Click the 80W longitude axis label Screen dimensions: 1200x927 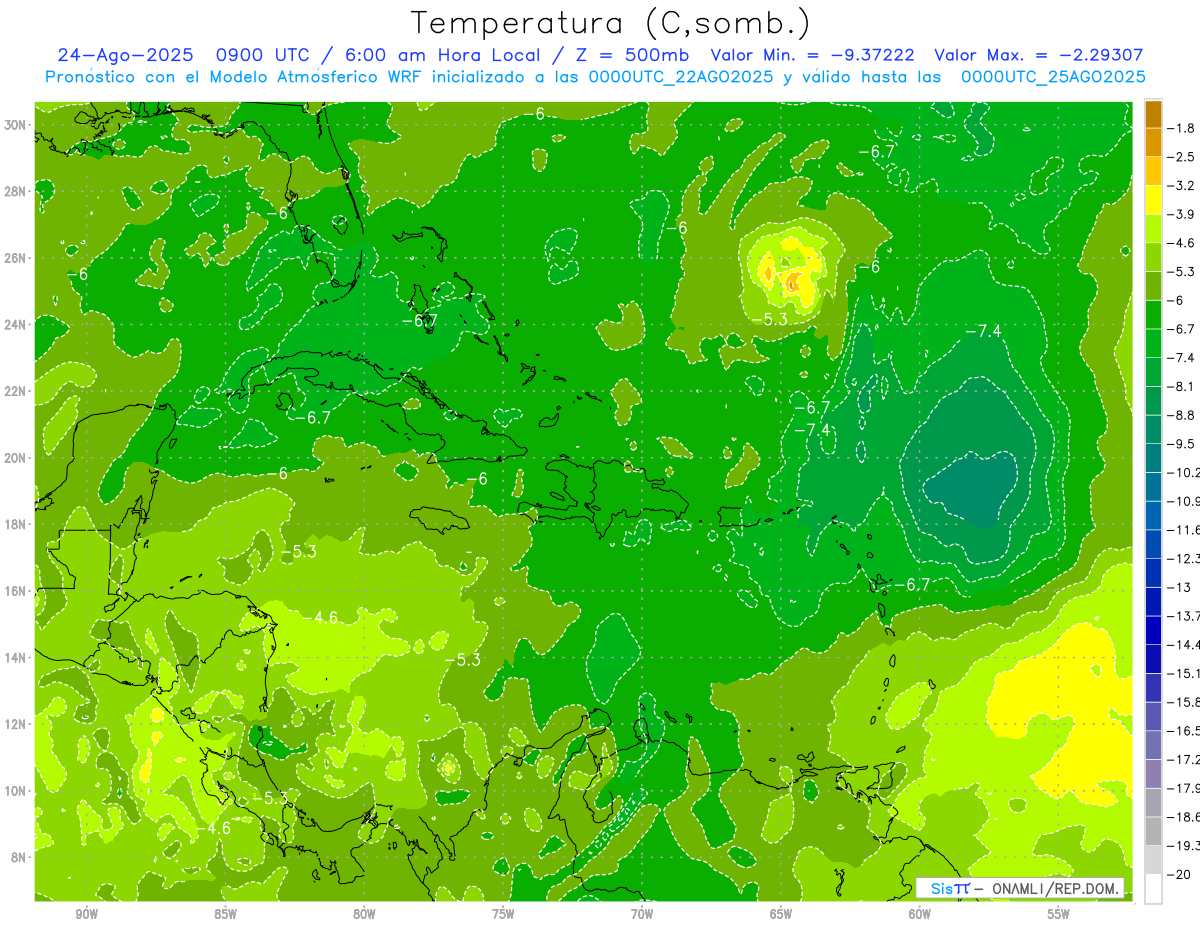click(x=364, y=914)
